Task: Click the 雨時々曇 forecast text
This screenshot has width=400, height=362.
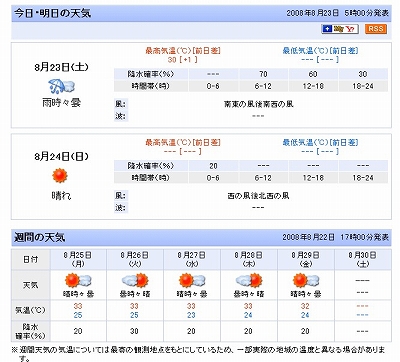Action: 61,103
